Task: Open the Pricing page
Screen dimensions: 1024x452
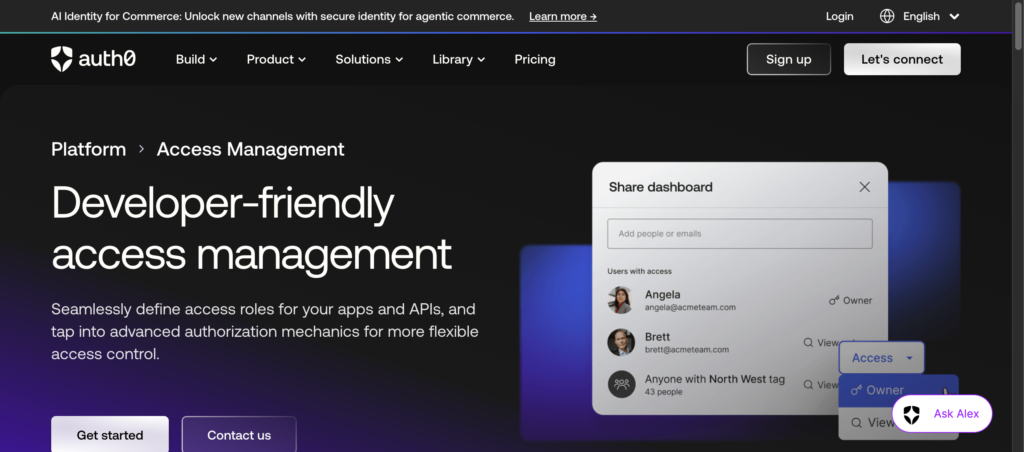Action: point(535,59)
